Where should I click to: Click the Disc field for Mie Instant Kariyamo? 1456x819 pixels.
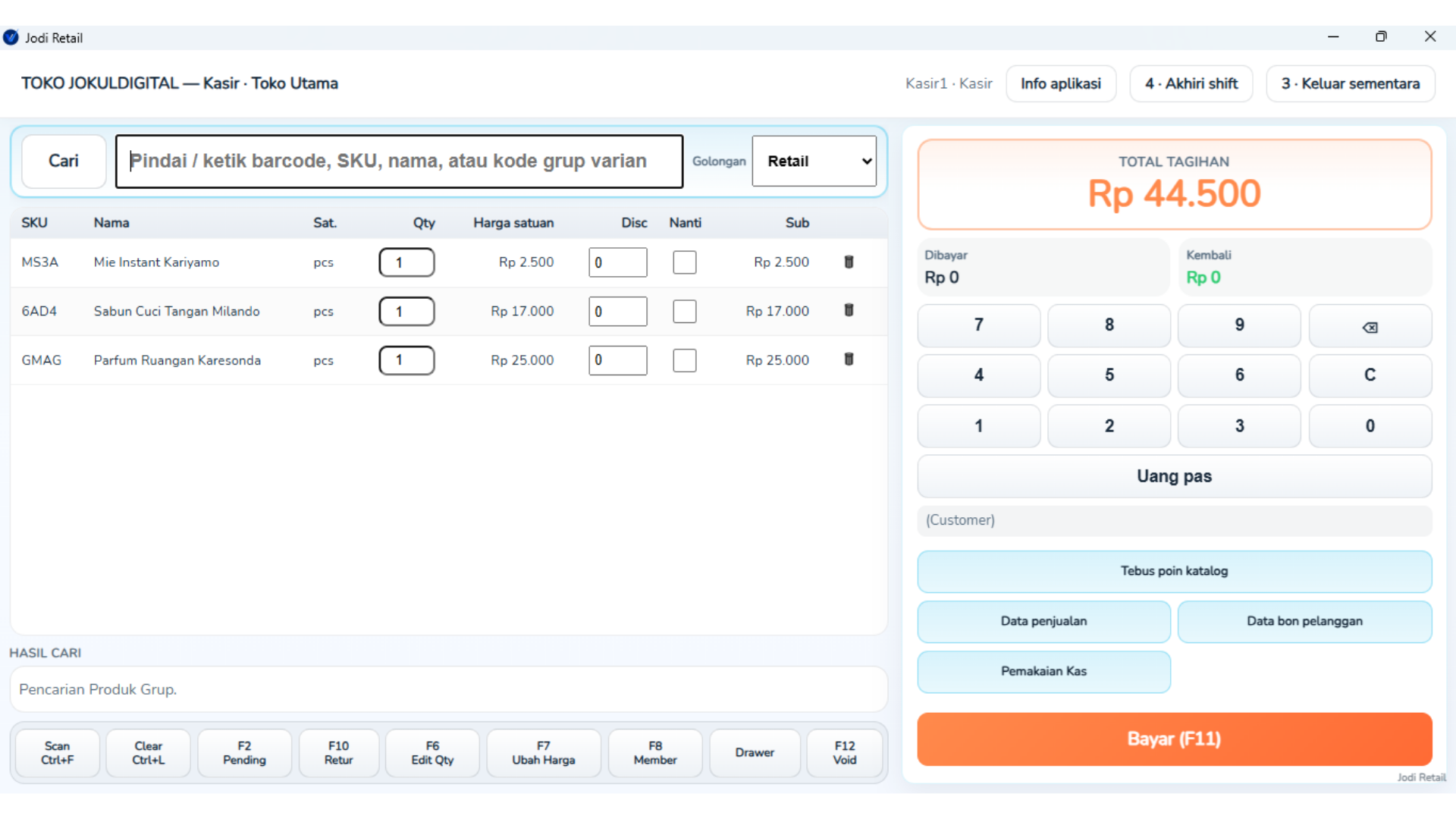click(617, 262)
